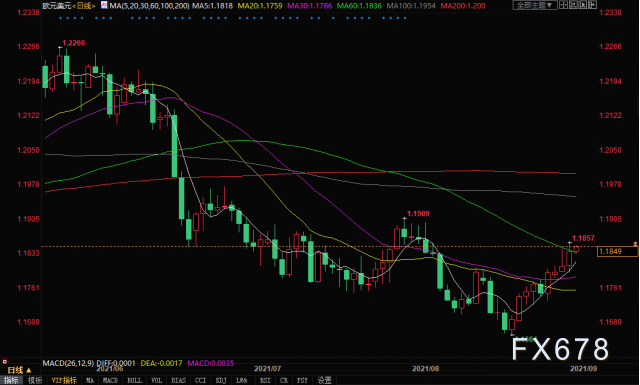This screenshot has height=385, width=640.
Task: Click the current price tag 1.1849
Action: point(617,251)
